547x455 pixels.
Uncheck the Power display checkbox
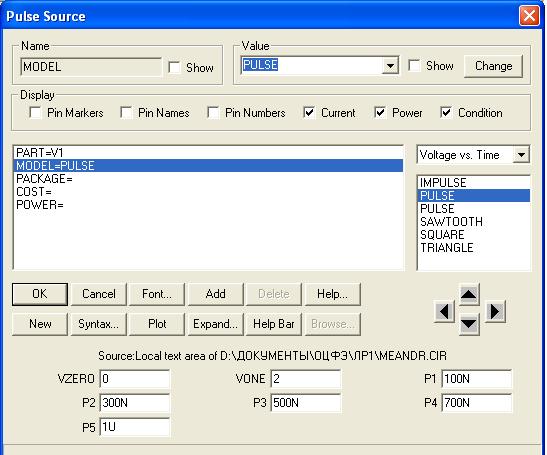380,113
